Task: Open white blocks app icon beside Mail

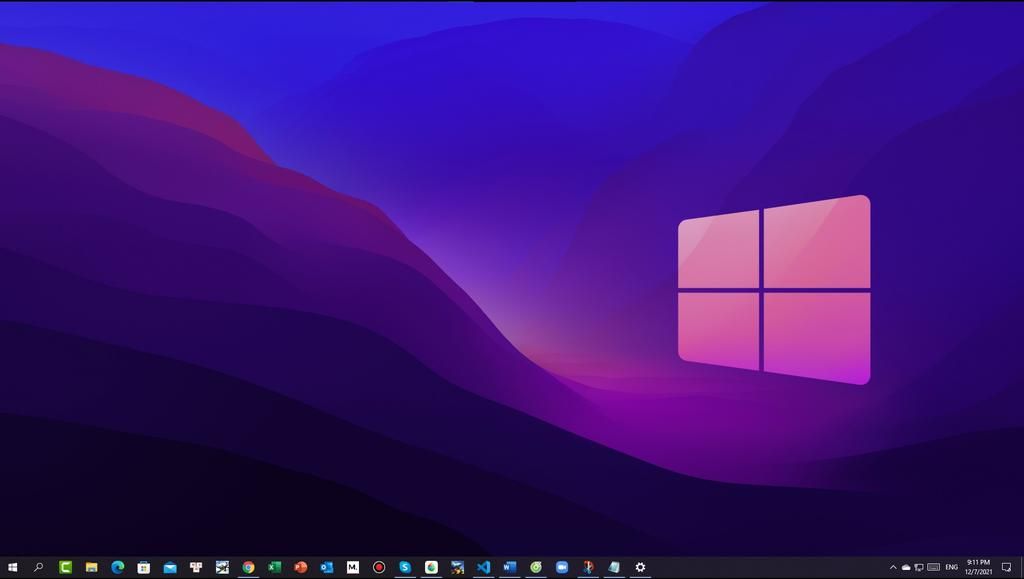Action: (196, 567)
